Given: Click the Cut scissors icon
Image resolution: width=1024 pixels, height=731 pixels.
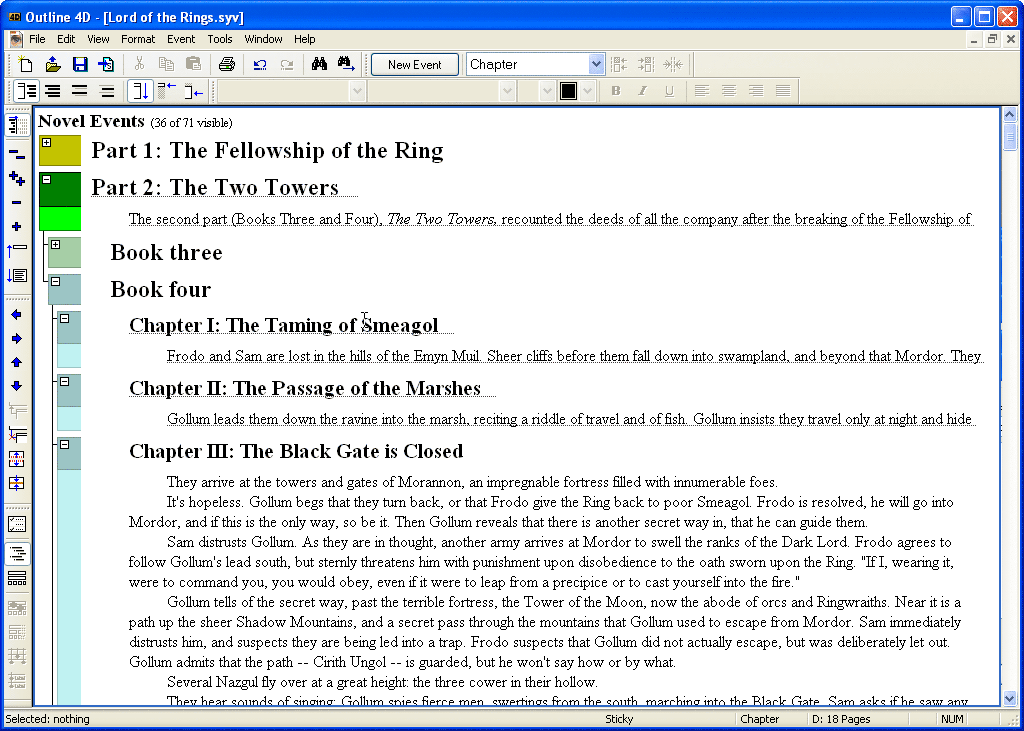Looking at the screenshot, I should pos(138,64).
